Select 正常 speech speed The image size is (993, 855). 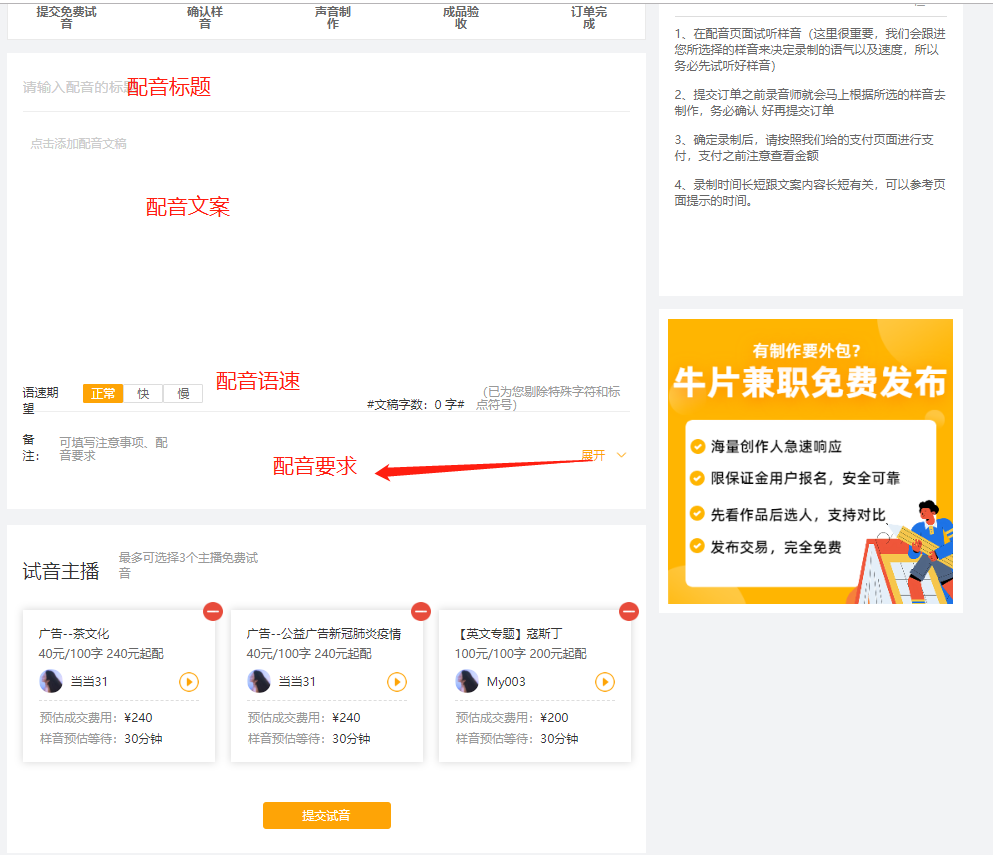[x=102, y=393]
